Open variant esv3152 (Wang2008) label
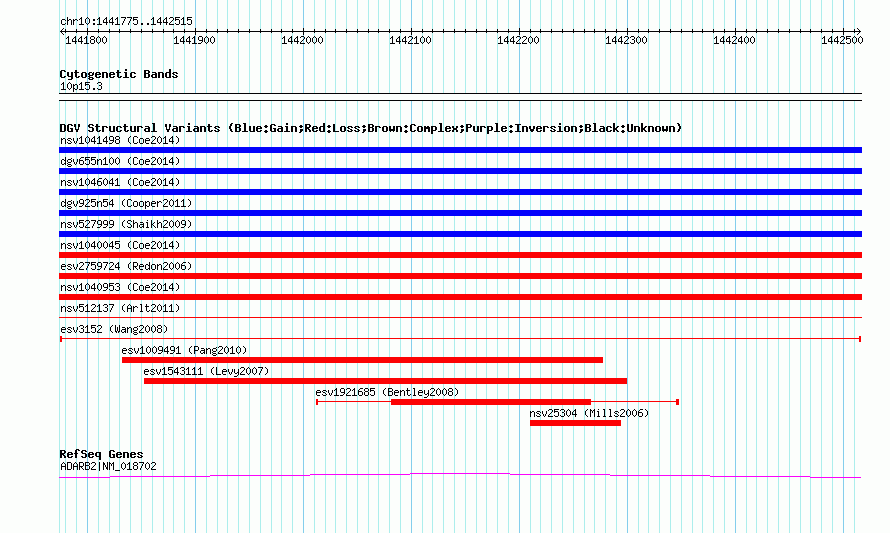 click(x=114, y=329)
